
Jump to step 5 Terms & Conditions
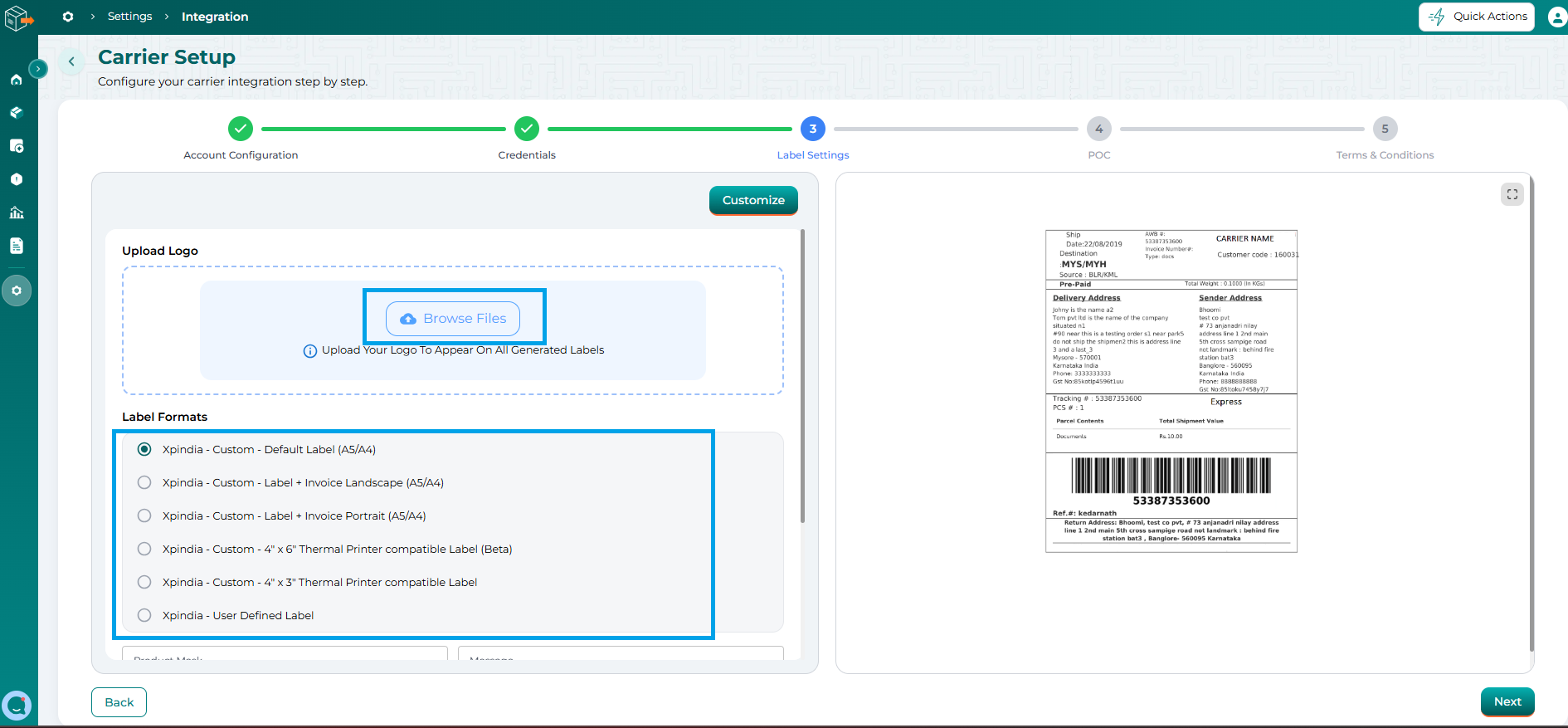[x=1385, y=129]
